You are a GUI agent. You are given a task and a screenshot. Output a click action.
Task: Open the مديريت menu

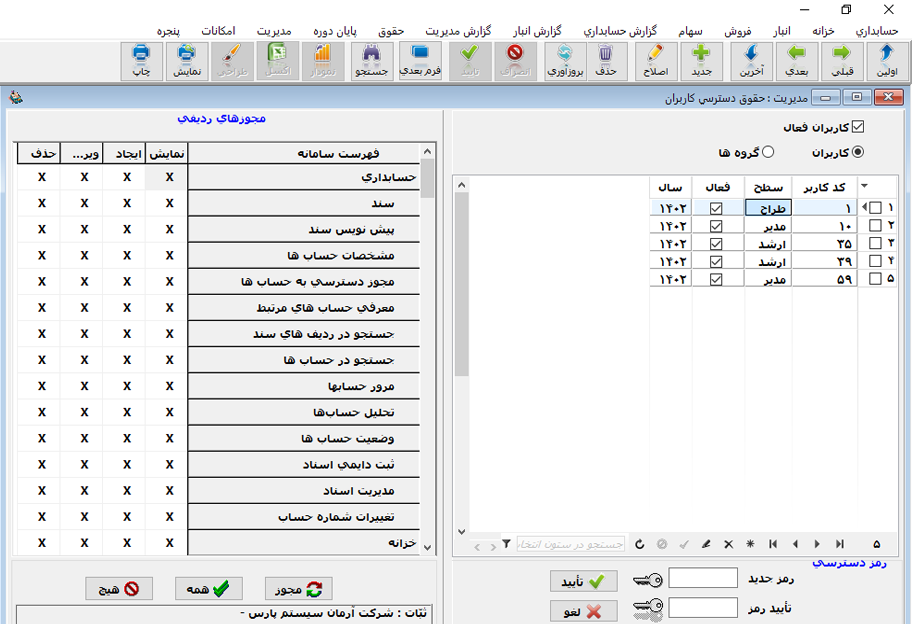tap(274, 31)
